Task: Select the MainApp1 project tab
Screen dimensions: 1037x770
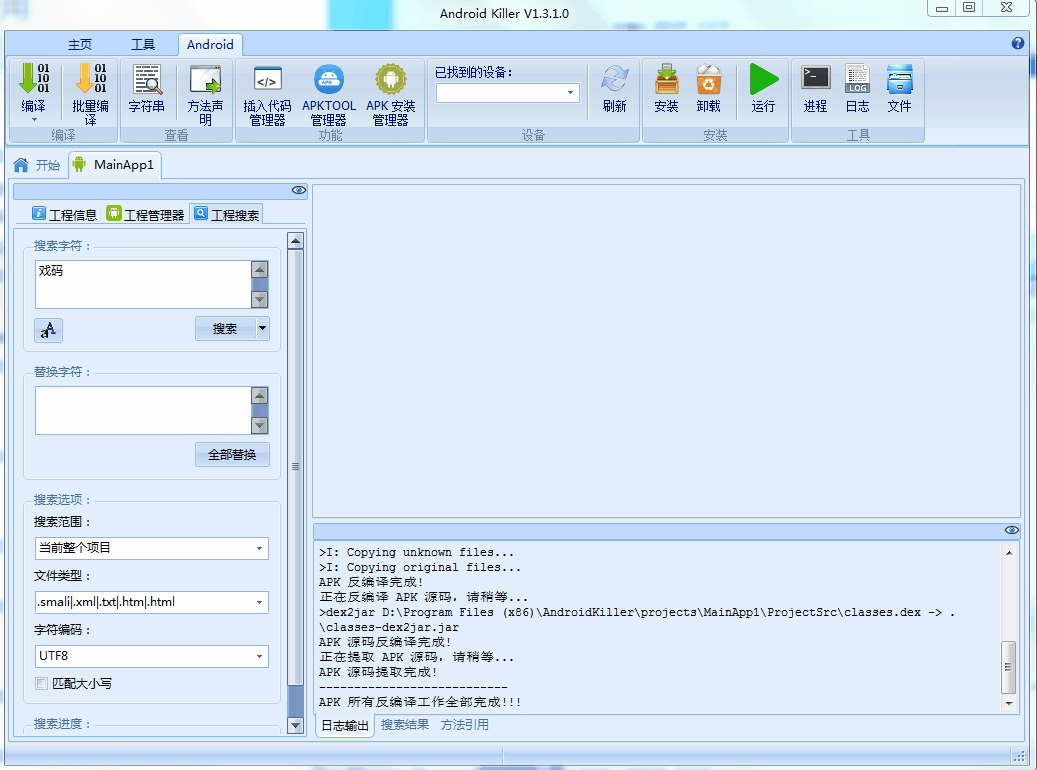Action: tap(114, 165)
